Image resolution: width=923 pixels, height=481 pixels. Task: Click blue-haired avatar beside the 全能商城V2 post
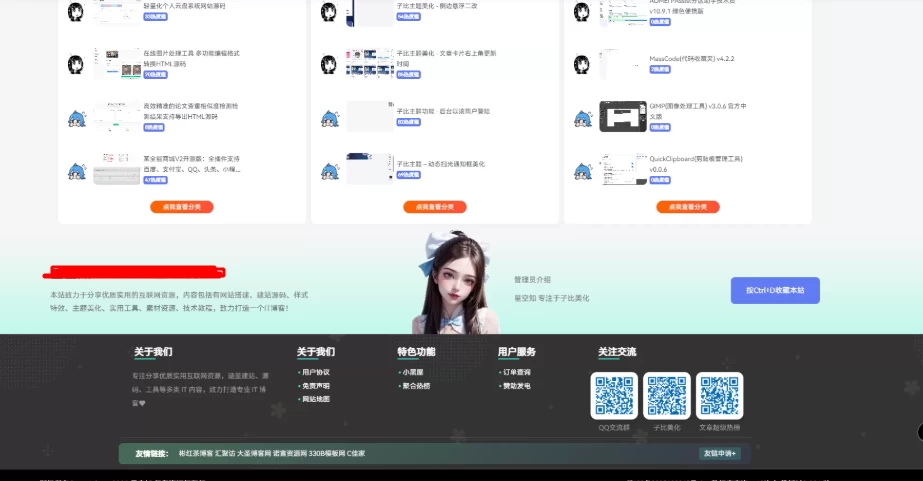pyautogui.click(x=77, y=171)
